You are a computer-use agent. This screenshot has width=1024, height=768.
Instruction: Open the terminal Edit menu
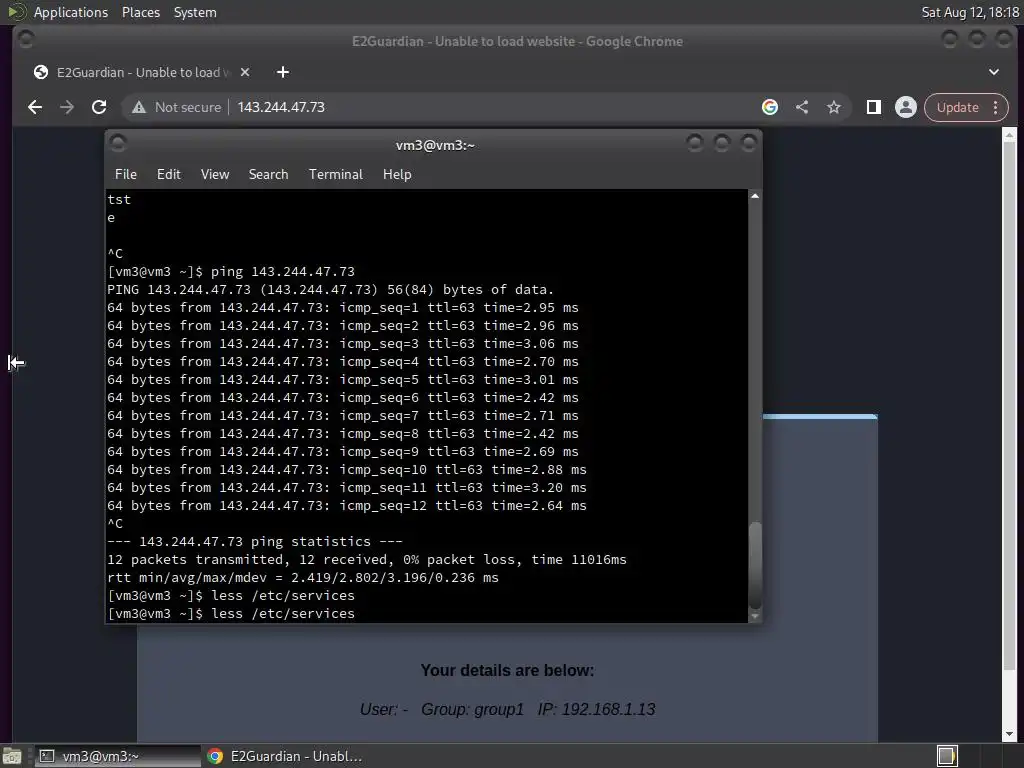click(168, 174)
